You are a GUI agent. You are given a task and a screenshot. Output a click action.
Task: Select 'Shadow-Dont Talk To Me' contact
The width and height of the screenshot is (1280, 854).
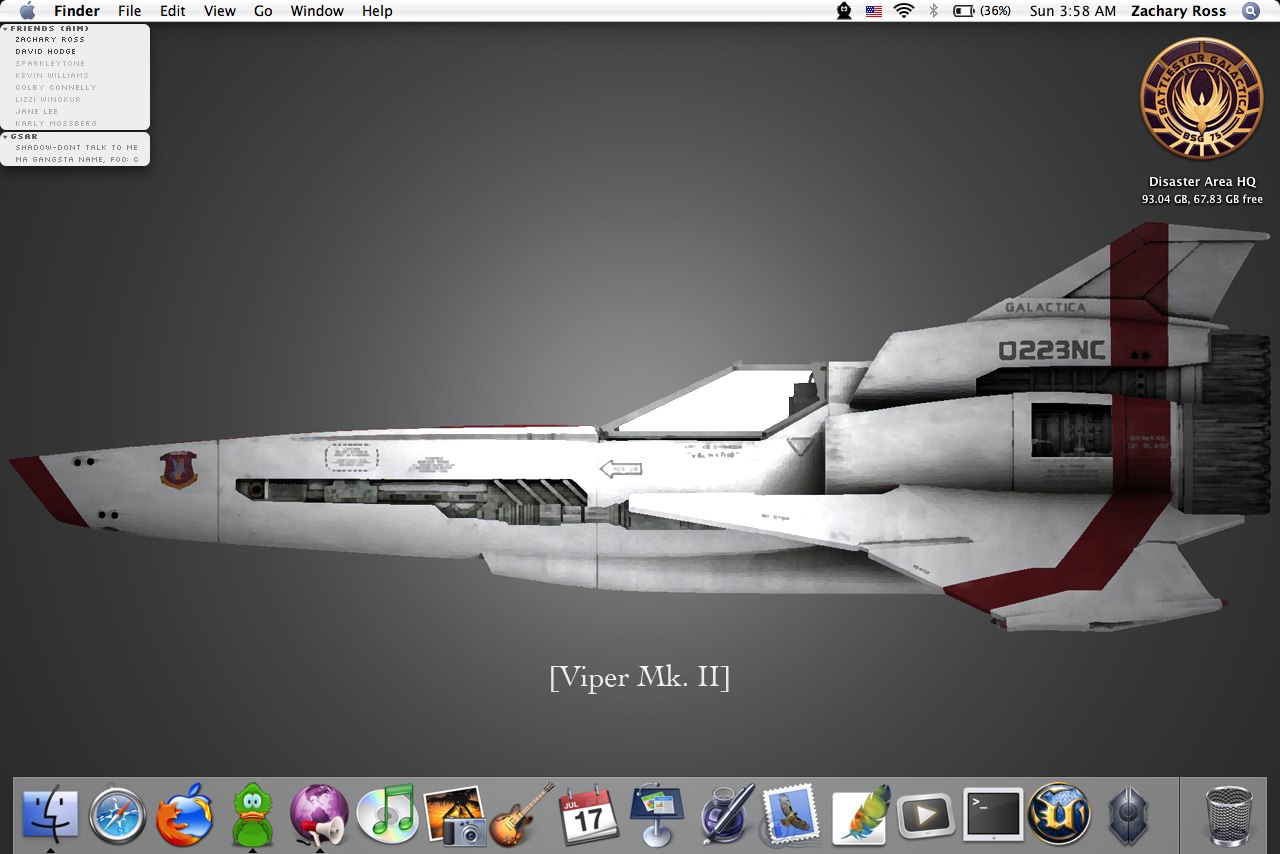coord(75,147)
